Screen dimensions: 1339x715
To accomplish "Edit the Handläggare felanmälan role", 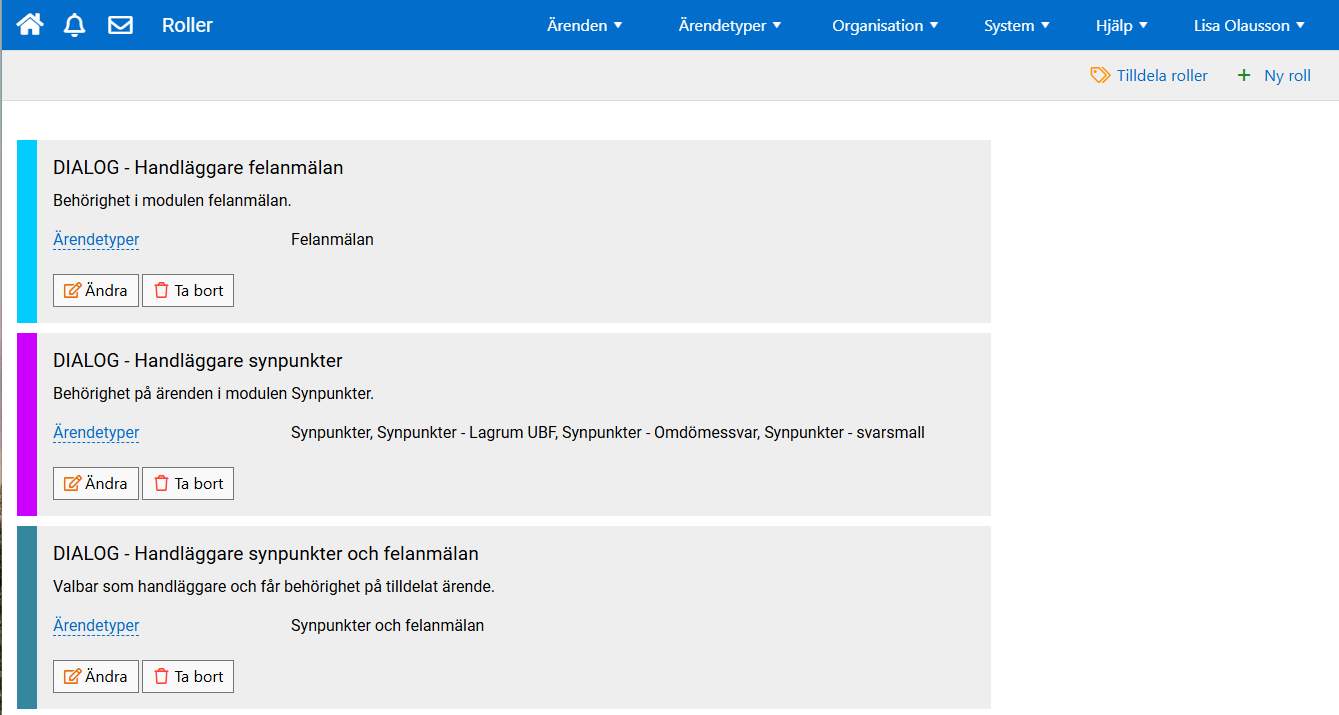I will [96, 291].
